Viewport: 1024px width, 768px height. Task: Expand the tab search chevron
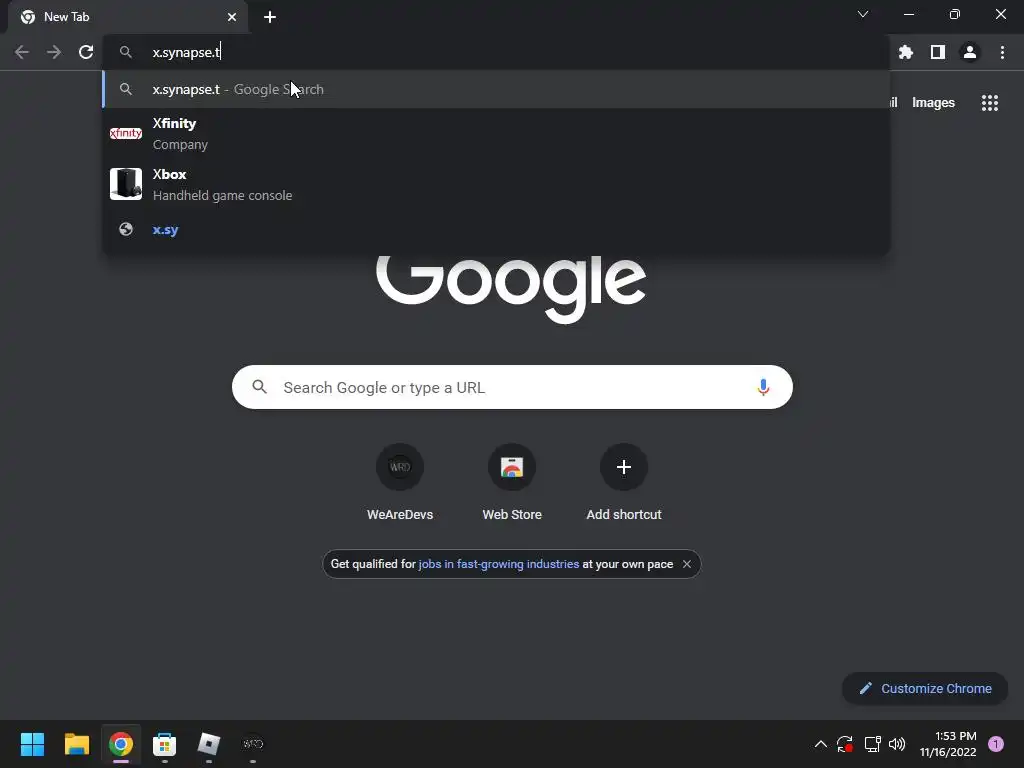(x=863, y=14)
